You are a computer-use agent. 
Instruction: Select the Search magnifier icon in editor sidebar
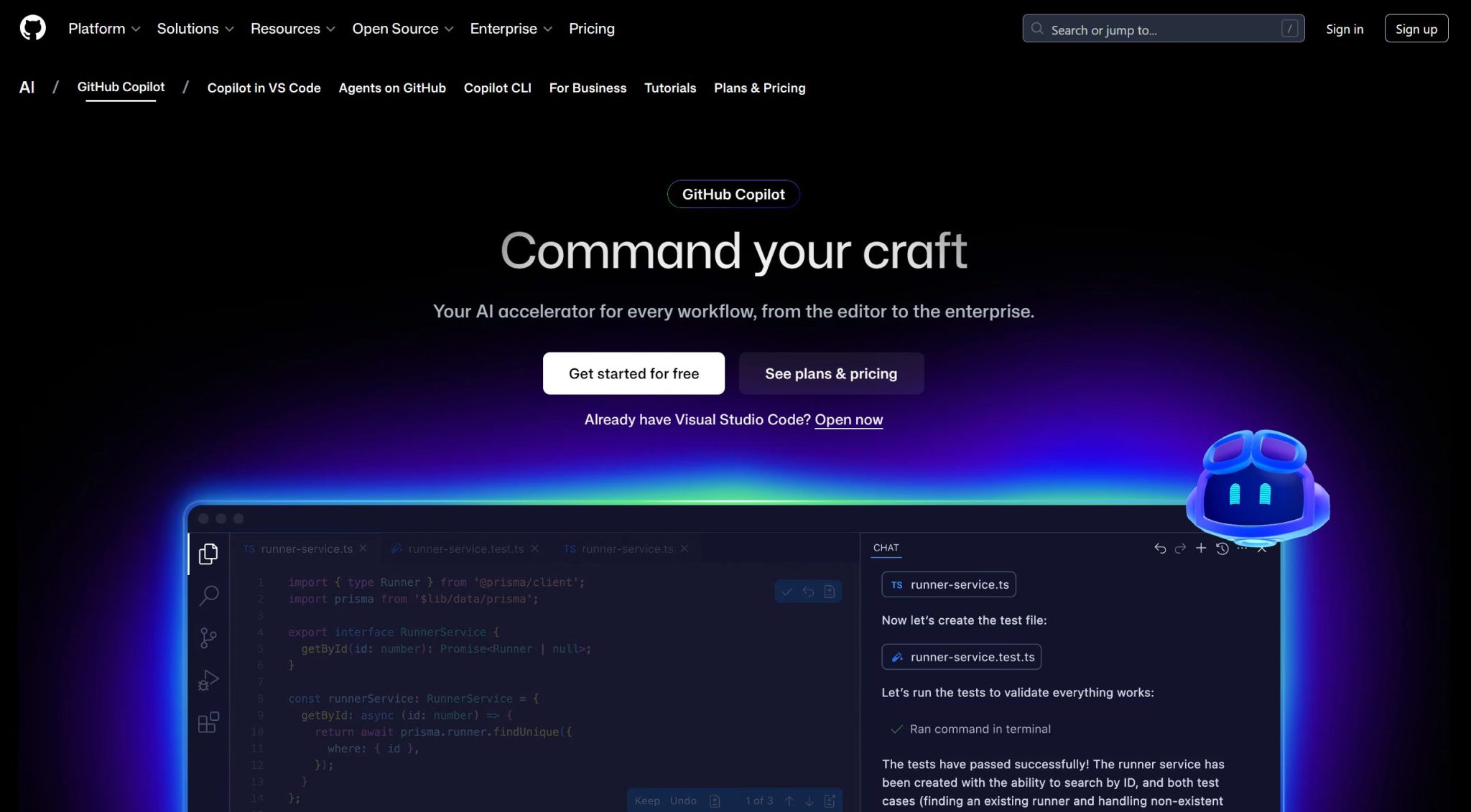coord(208,595)
